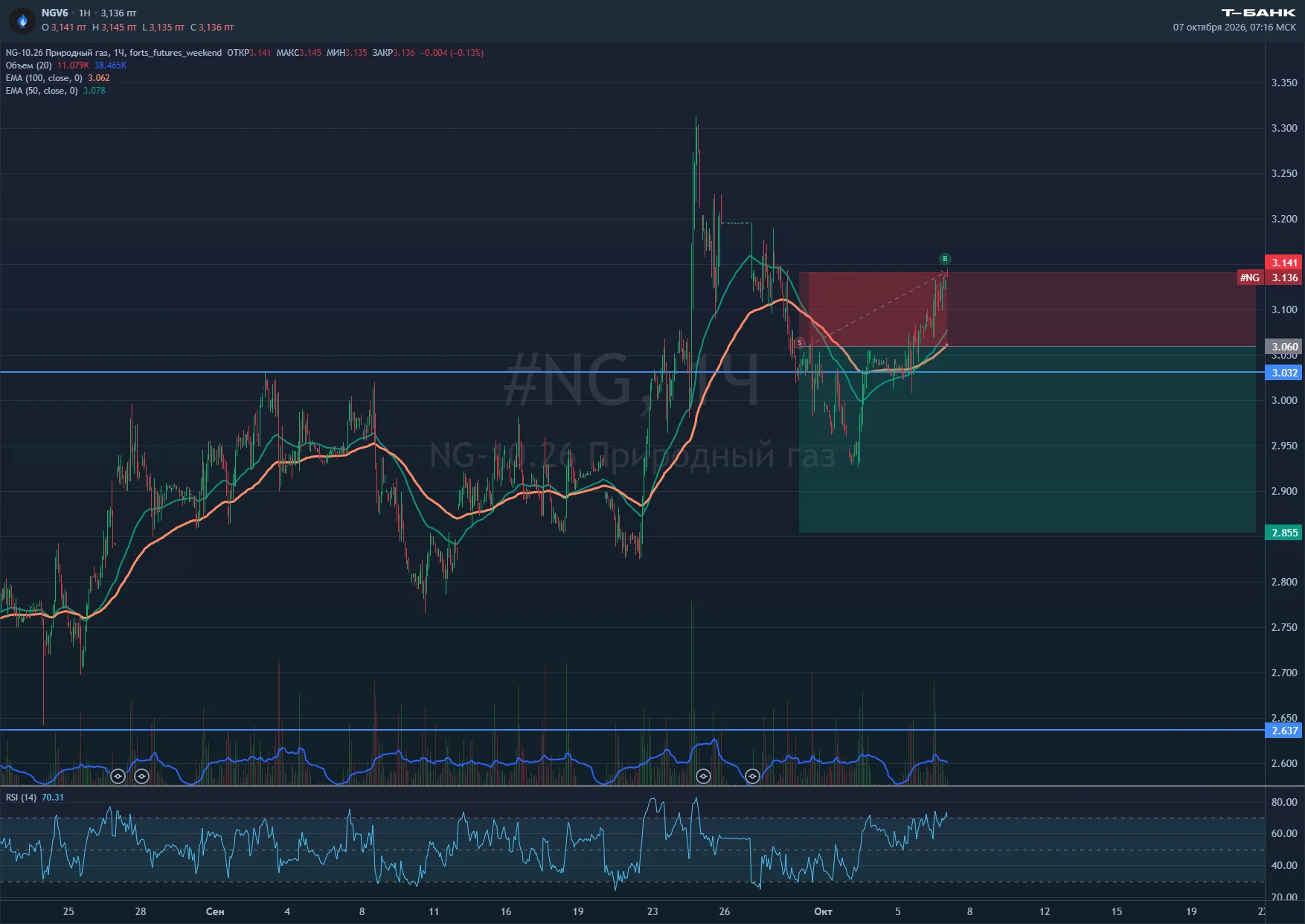Click the 07 октября 2026, 07:16 МСК timestamp

1234,28
